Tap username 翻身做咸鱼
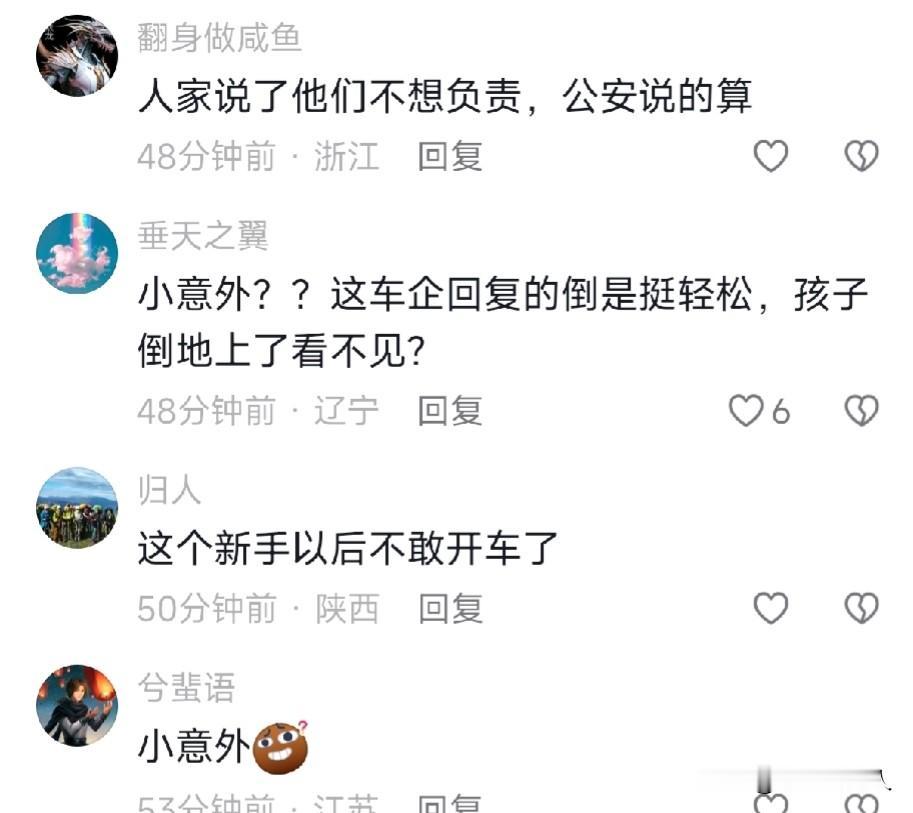 click(219, 38)
